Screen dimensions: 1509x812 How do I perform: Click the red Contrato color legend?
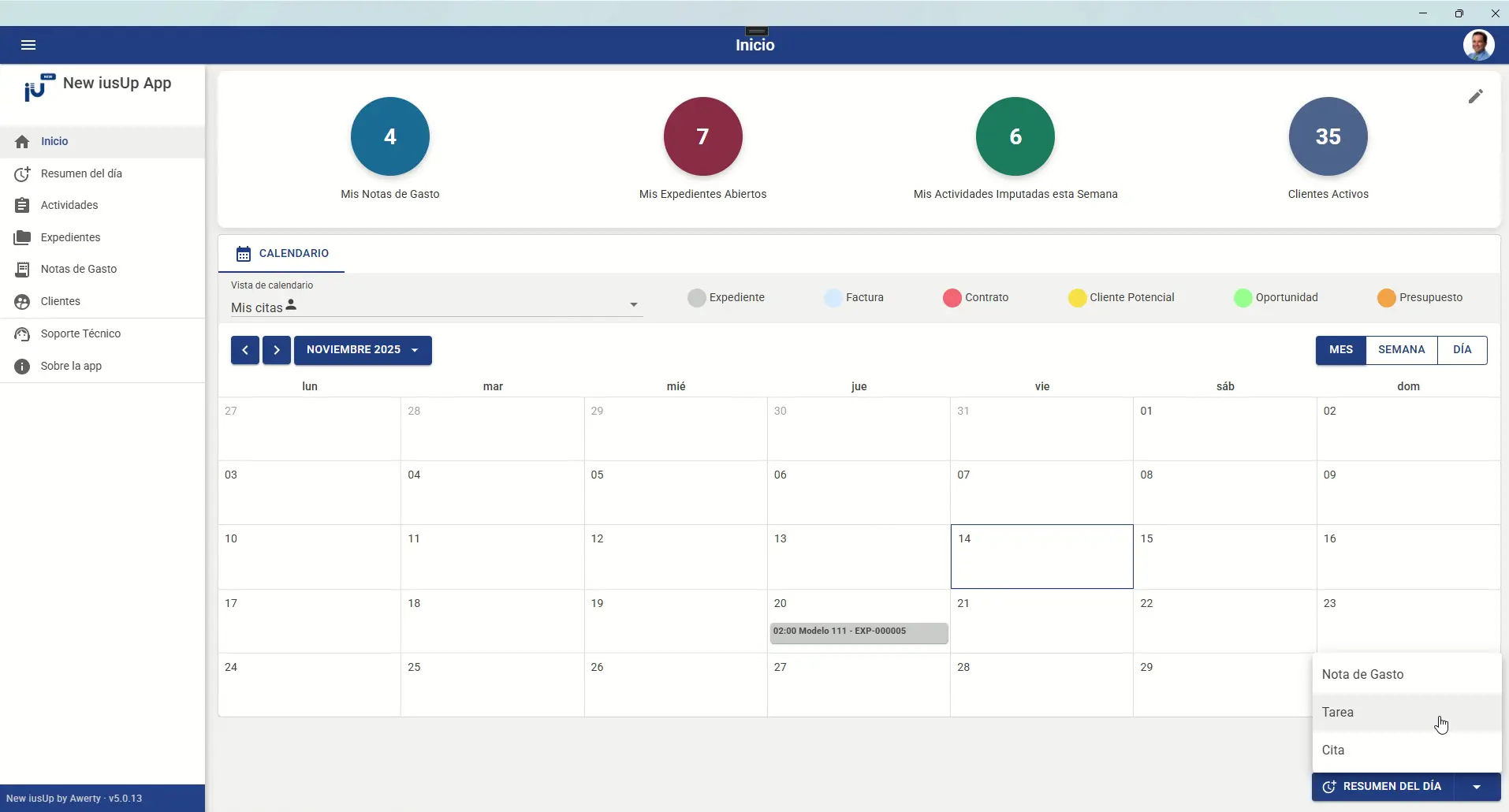[952, 298]
